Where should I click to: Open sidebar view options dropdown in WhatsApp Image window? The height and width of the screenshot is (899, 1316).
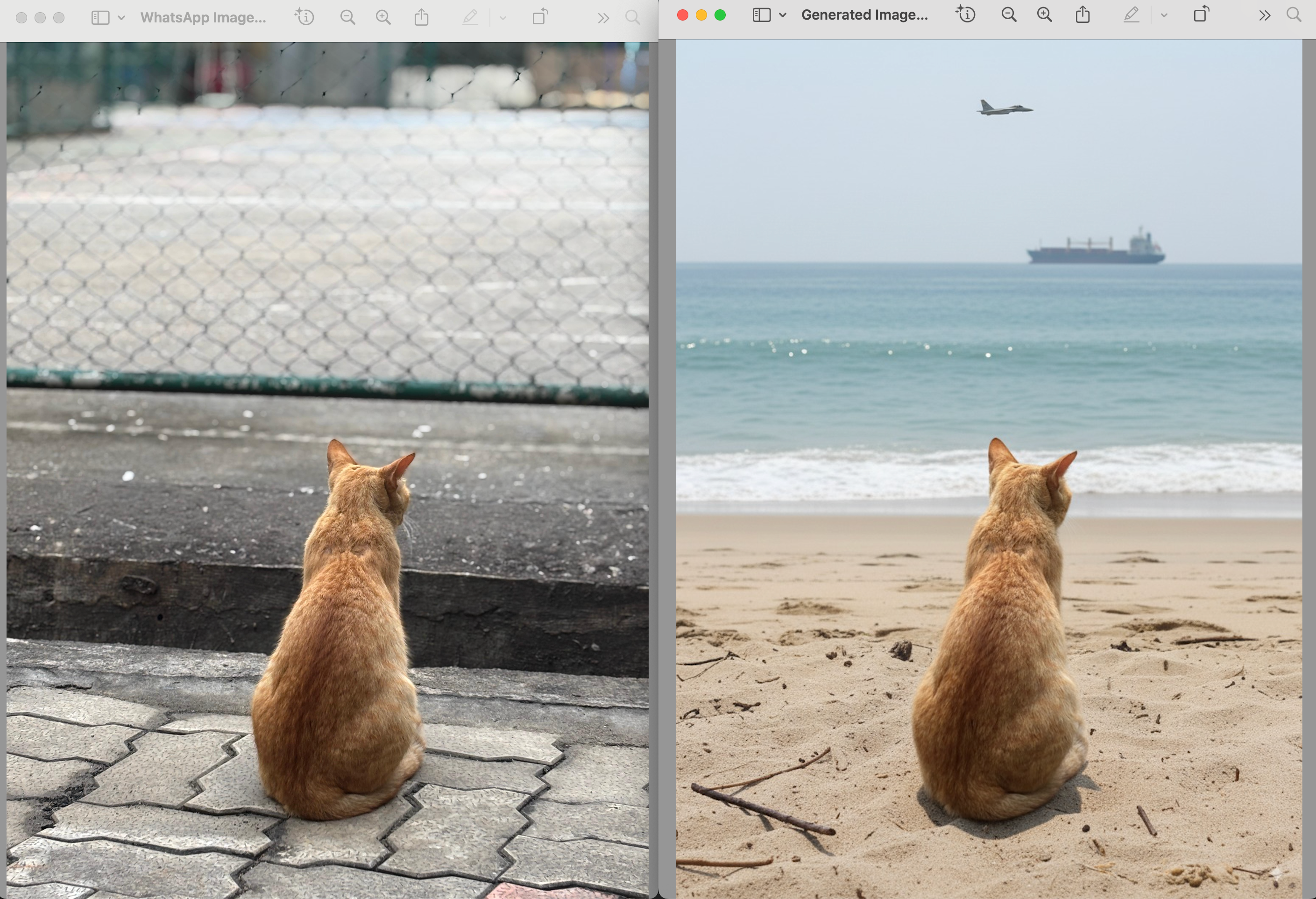pyautogui.click(x=121, y=18)
